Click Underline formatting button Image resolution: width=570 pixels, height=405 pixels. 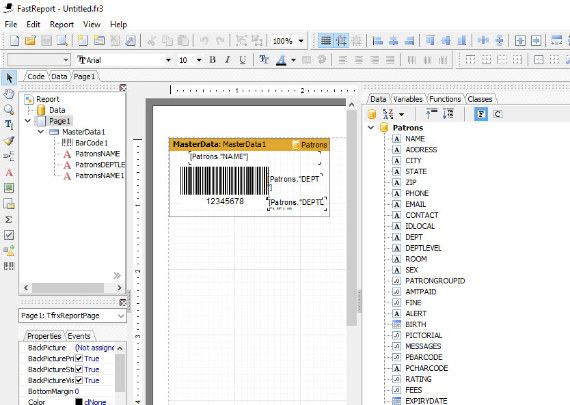tap(242, 60)
